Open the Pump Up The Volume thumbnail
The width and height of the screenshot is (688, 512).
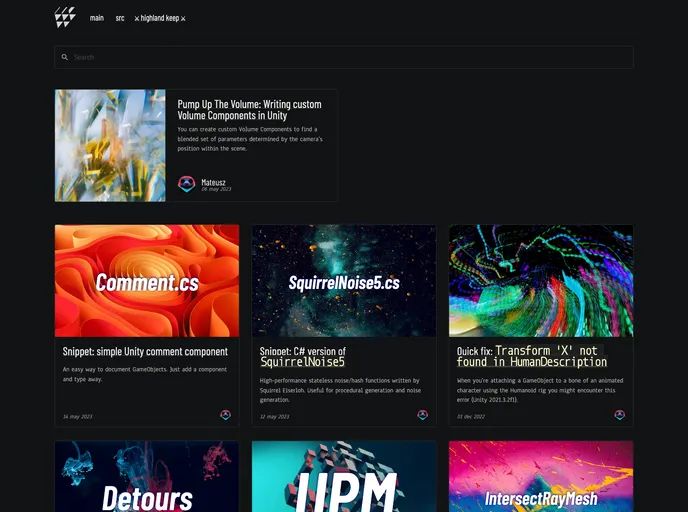click(x=110, y=146)
